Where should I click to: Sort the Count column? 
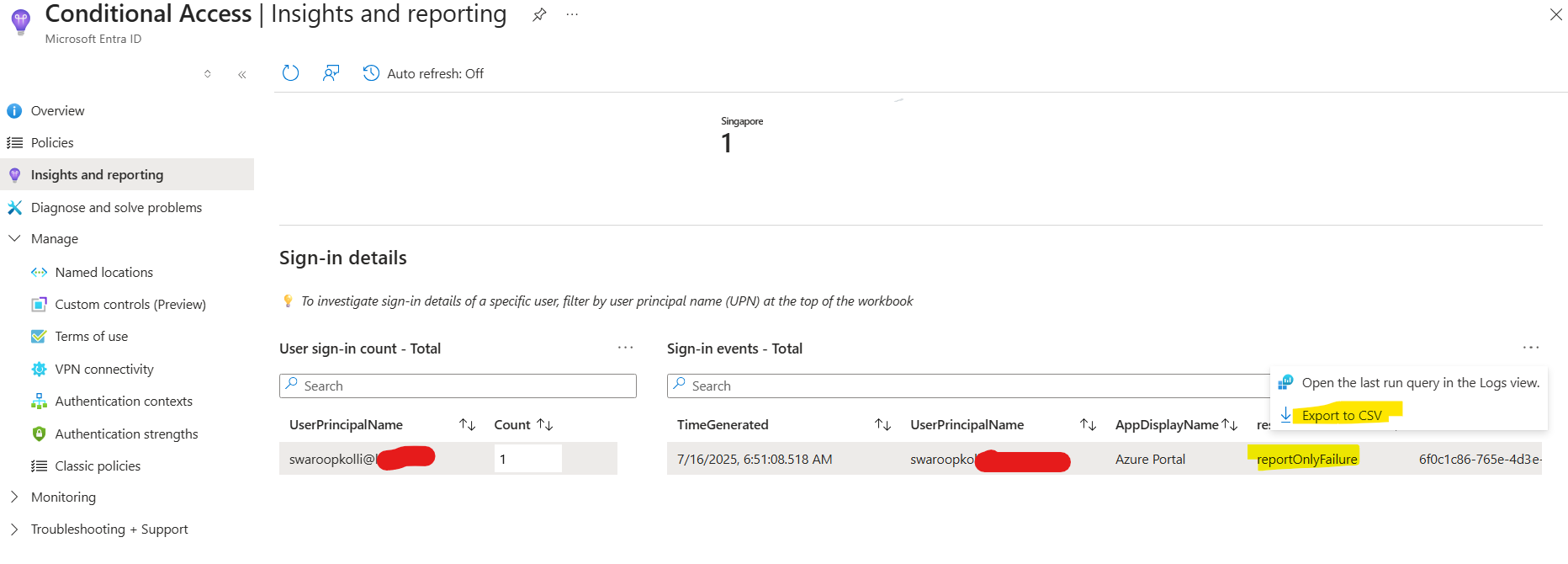coord(545,424)
